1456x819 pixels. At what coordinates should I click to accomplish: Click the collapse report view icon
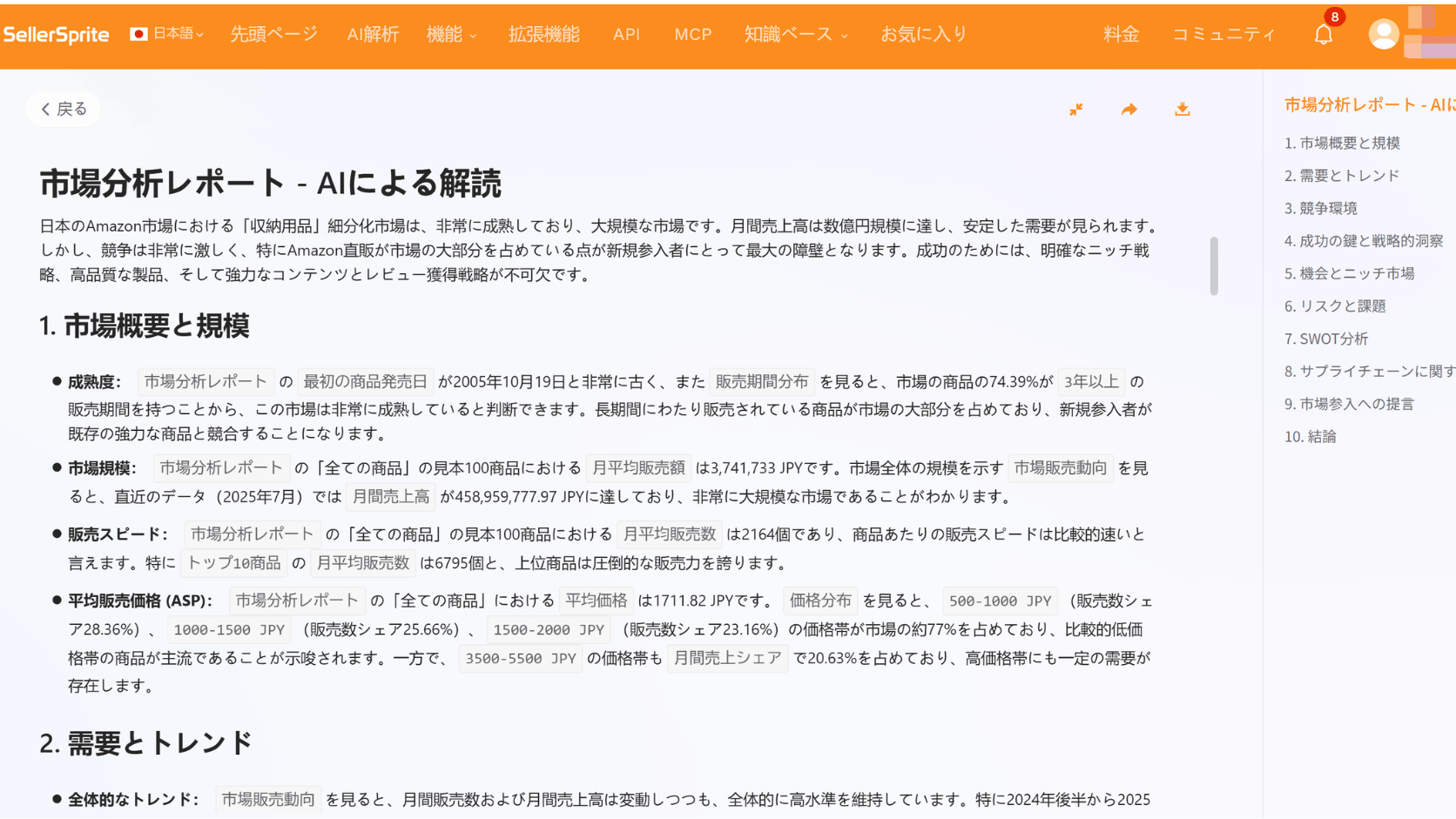point(1076,109)
